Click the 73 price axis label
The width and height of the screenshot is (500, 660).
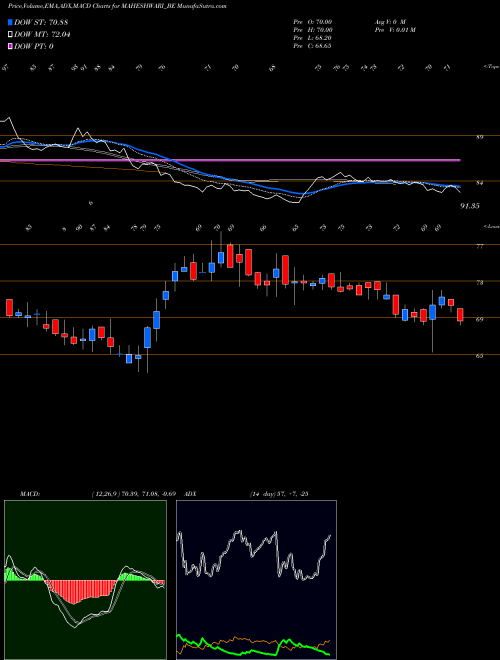[480, 283]
